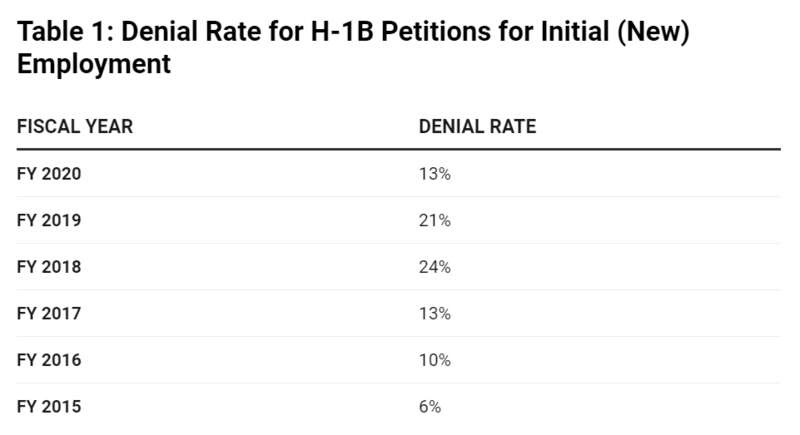Click the FY 2018 row label
The image size is (800, 435).
pos(49,267)
